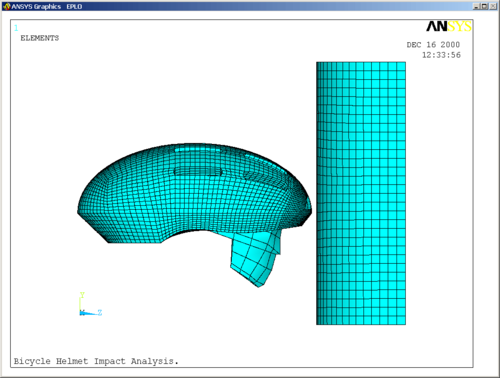
Task: Click the DEC 16 2000 date stamp
Action: coord(433,45)
